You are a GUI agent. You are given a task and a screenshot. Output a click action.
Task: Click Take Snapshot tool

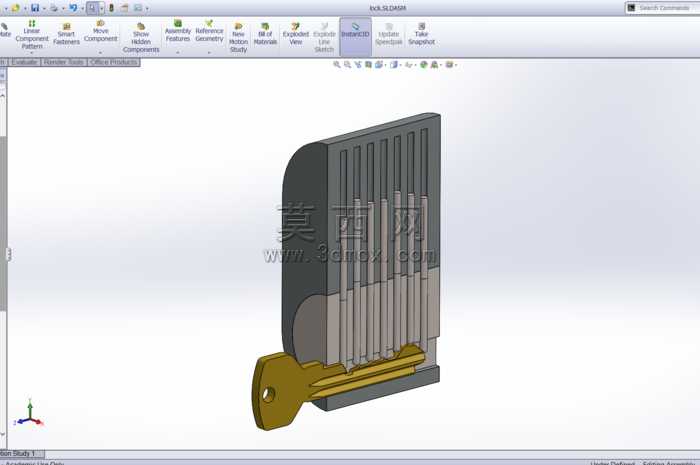421,34
